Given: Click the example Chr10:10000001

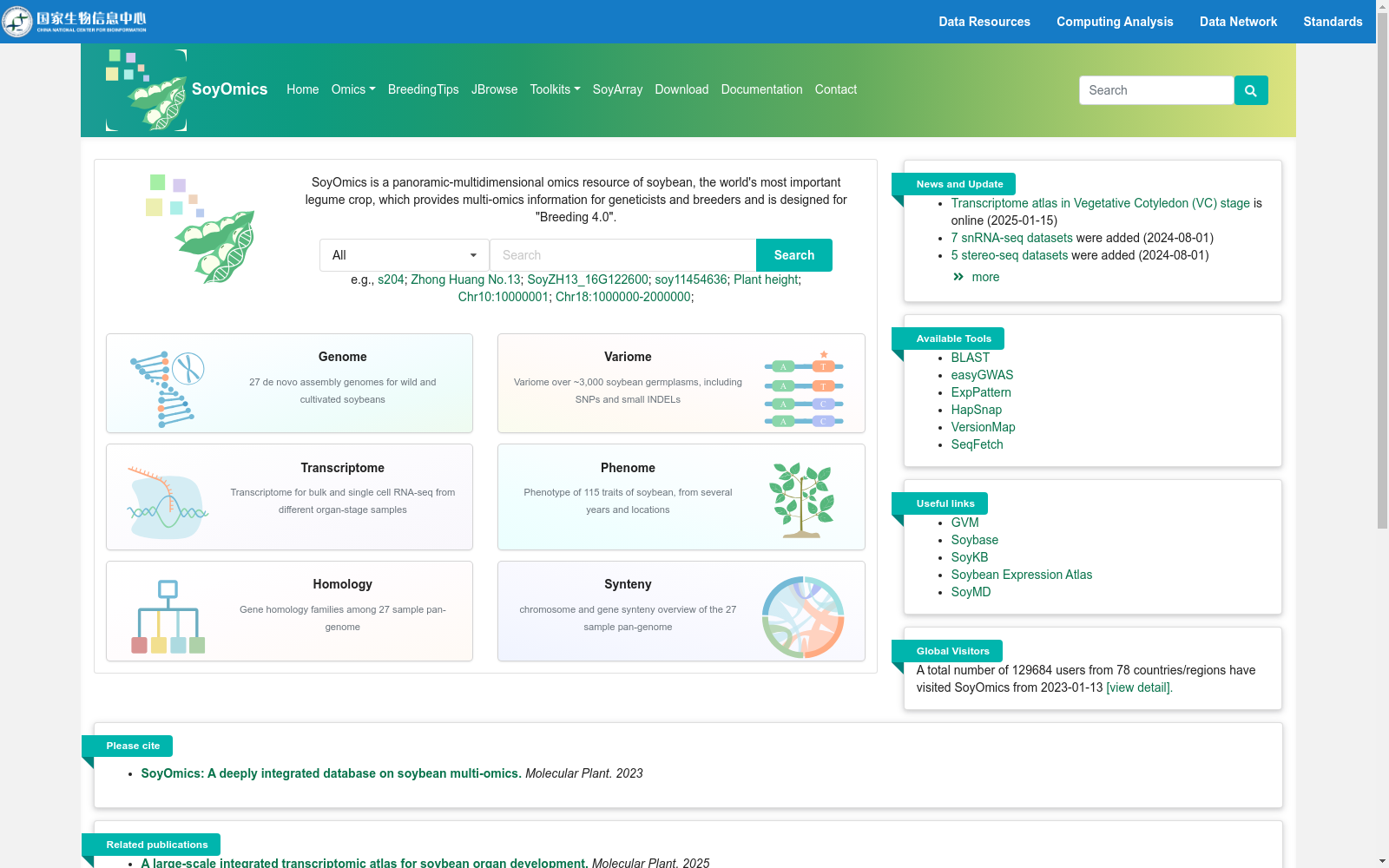Looking at the screenshot, I should [x=504, y=297].
